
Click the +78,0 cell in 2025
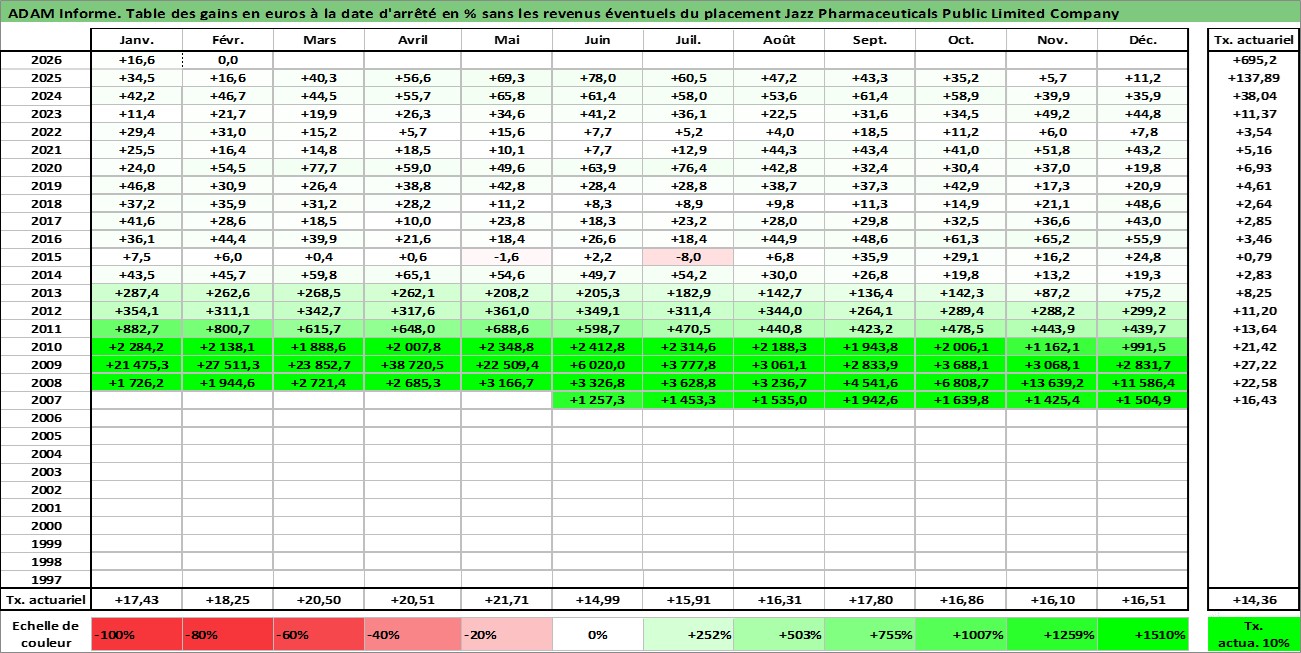tap(597, 77)
